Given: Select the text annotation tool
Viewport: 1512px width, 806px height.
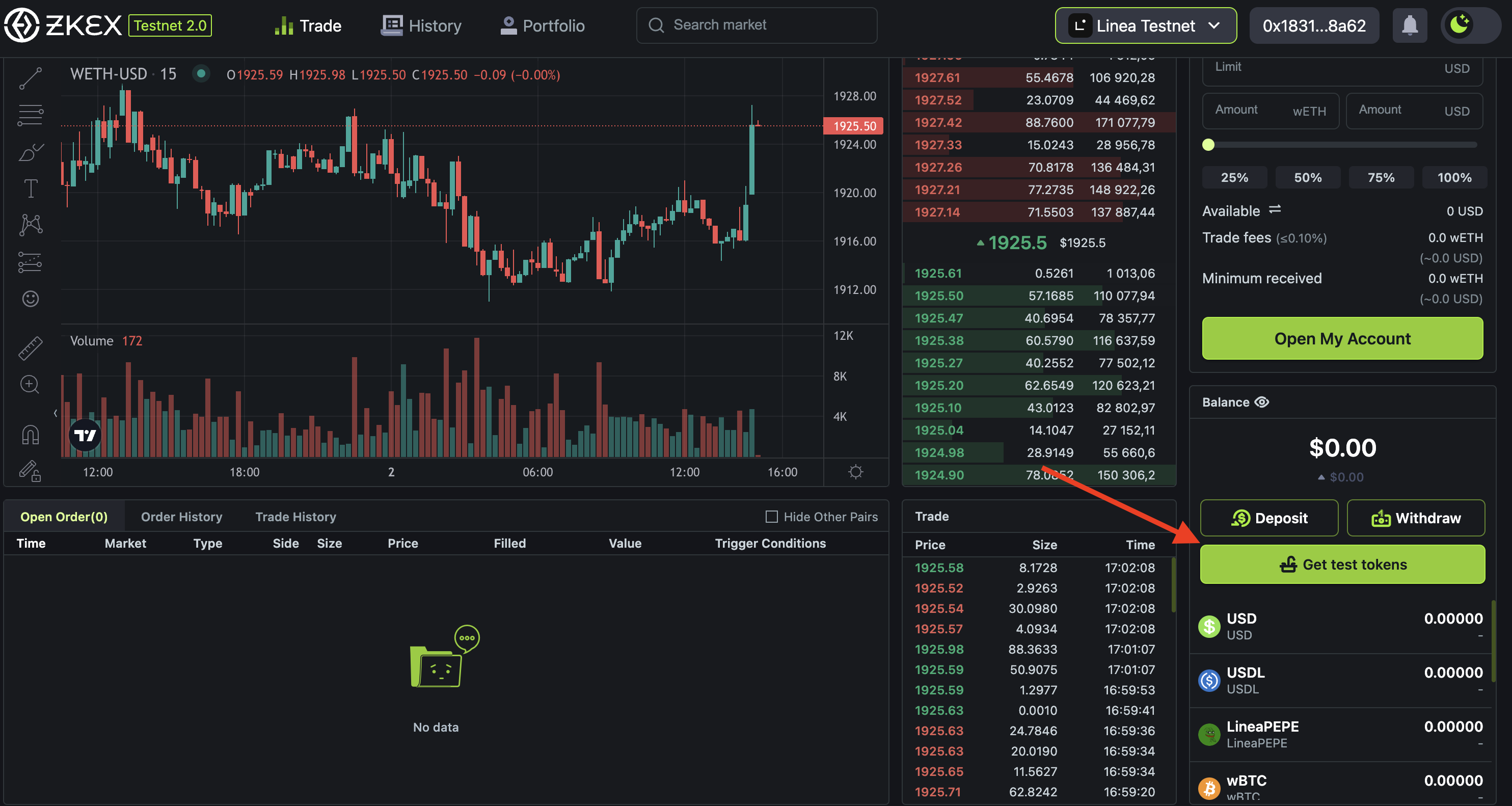Looking at the screenshot, I should coord(31,189).
